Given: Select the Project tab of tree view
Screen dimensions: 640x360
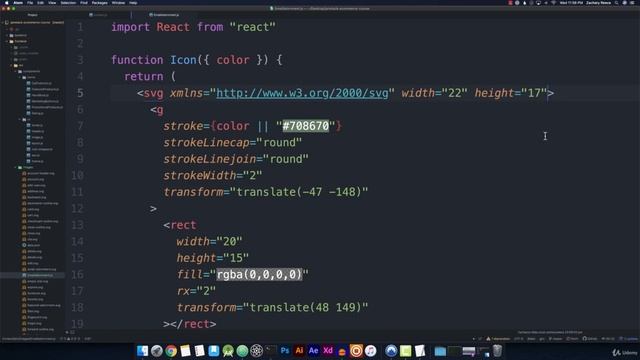Looking at the screenshot, I should tap(33, 15).
